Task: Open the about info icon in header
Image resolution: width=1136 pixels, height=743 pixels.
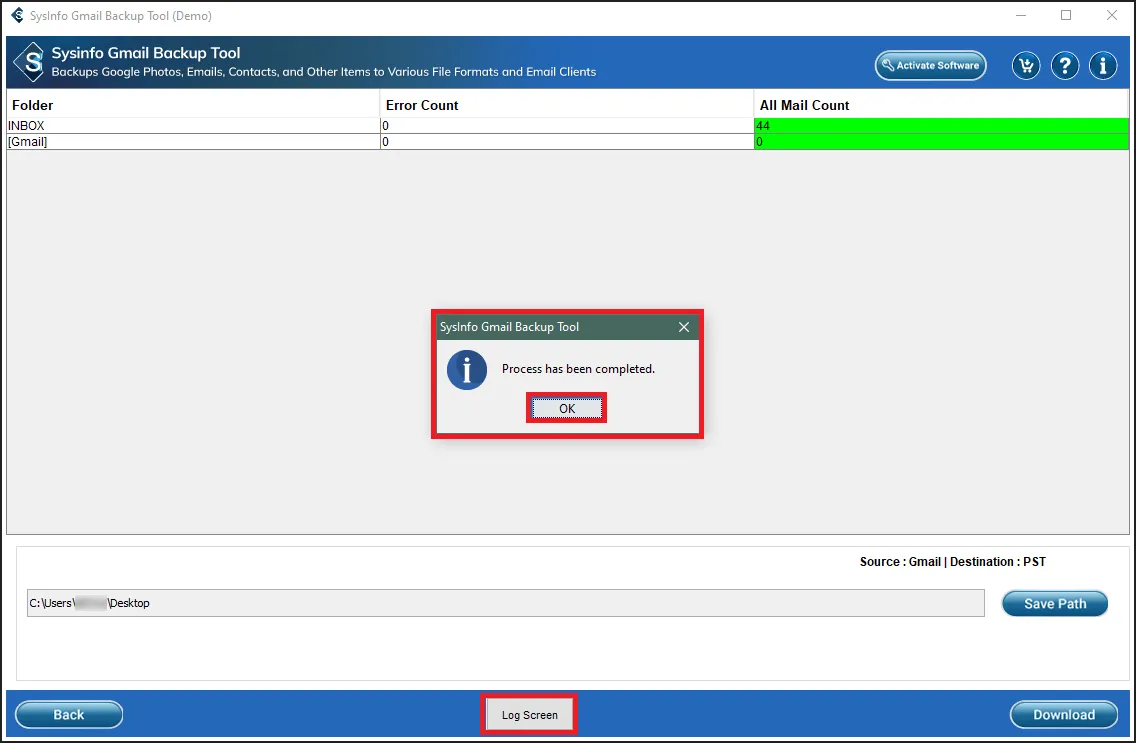Action: click(x=1103, y=66)
